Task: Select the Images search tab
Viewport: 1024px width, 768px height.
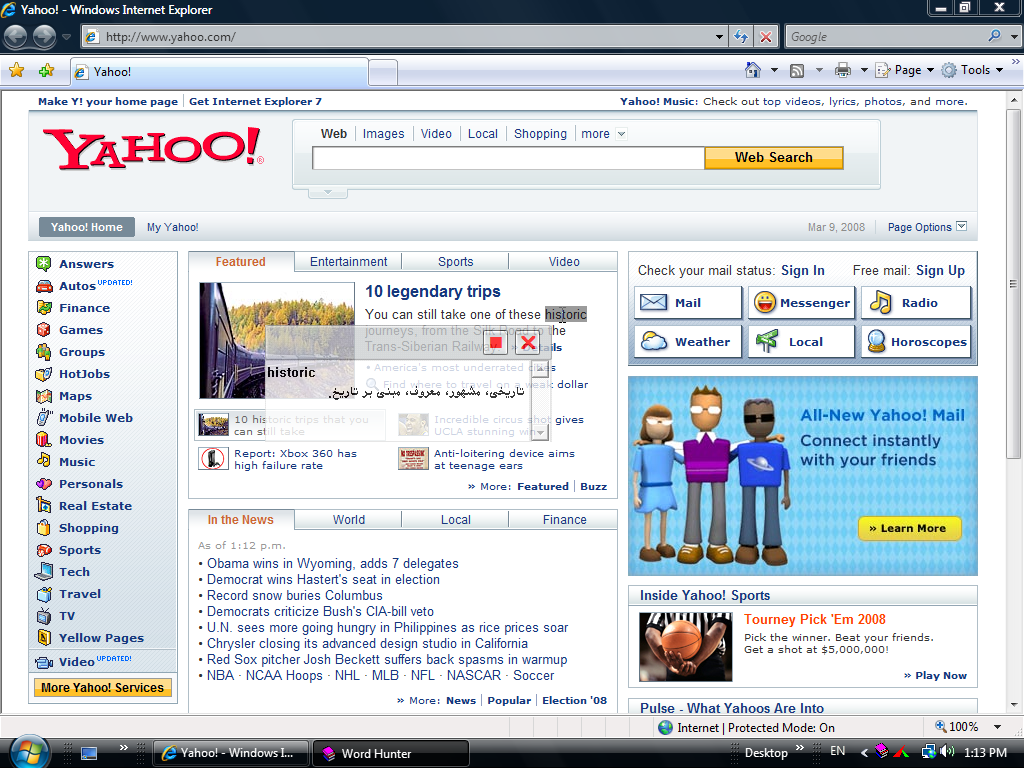Action: [383, 134]
